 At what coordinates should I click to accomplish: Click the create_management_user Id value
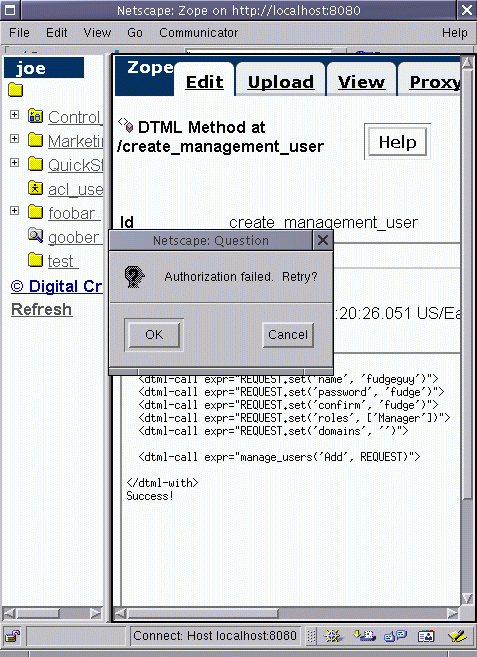[x=323, y=222]
